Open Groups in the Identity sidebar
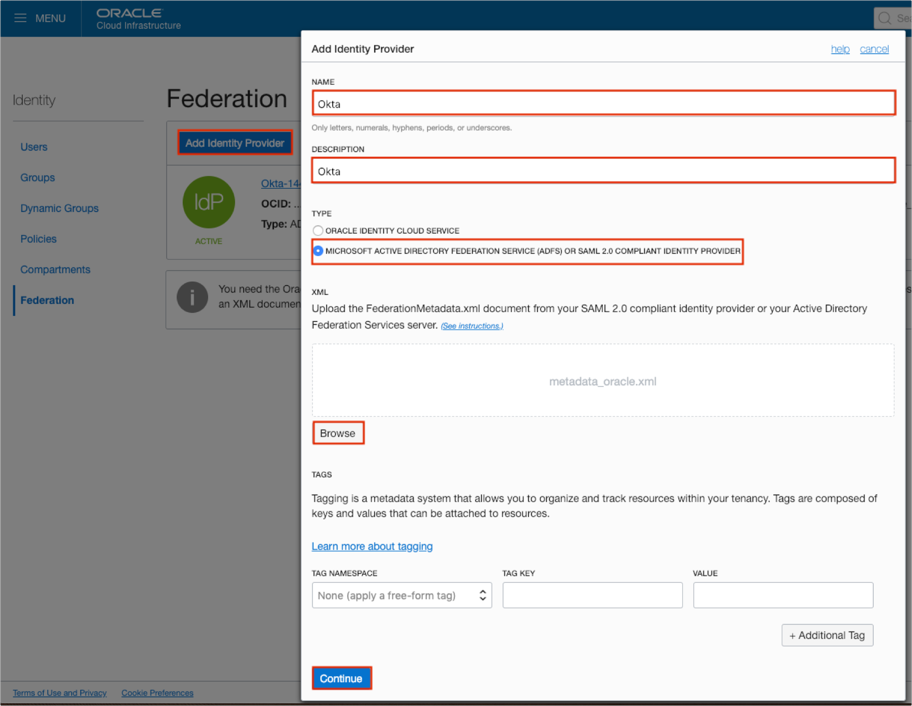This screenshot has height=706, width=912. tap(38, 178)
